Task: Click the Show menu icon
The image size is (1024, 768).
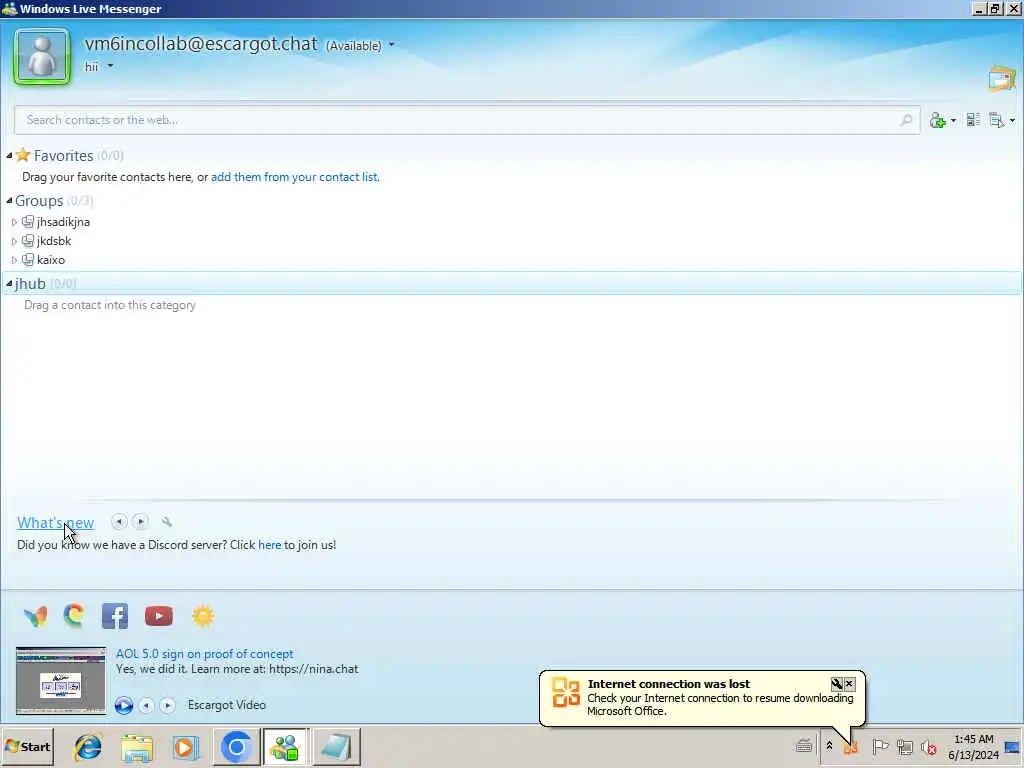Action: (997, 120)
